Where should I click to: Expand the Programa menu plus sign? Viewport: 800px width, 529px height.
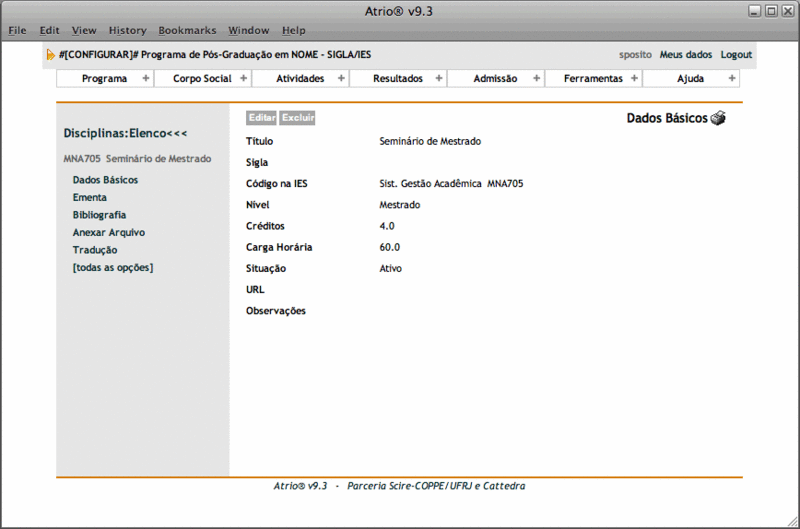pyautogui.click(x=145, y=78)
